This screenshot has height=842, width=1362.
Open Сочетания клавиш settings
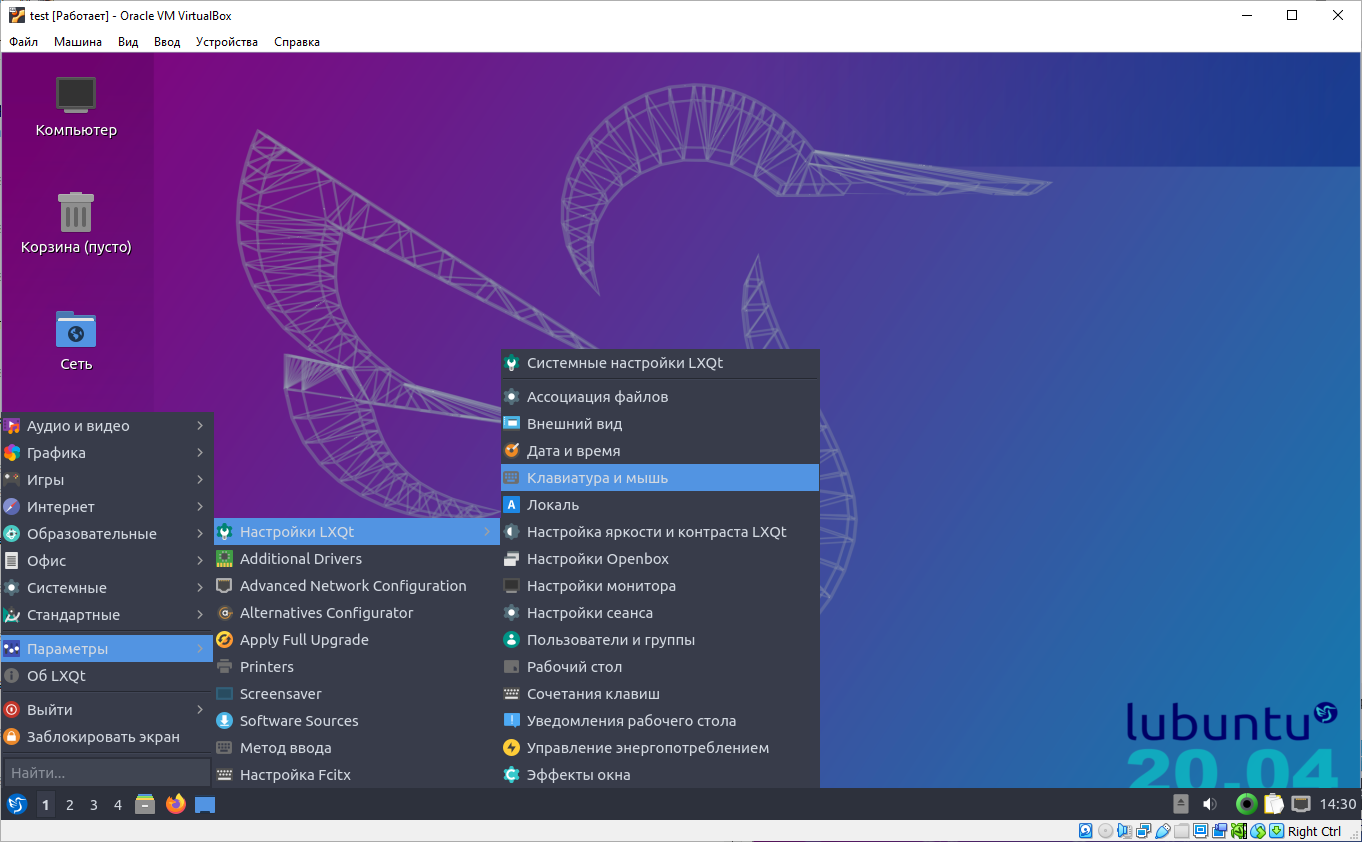pyautogui.click(x=660, y=694)
